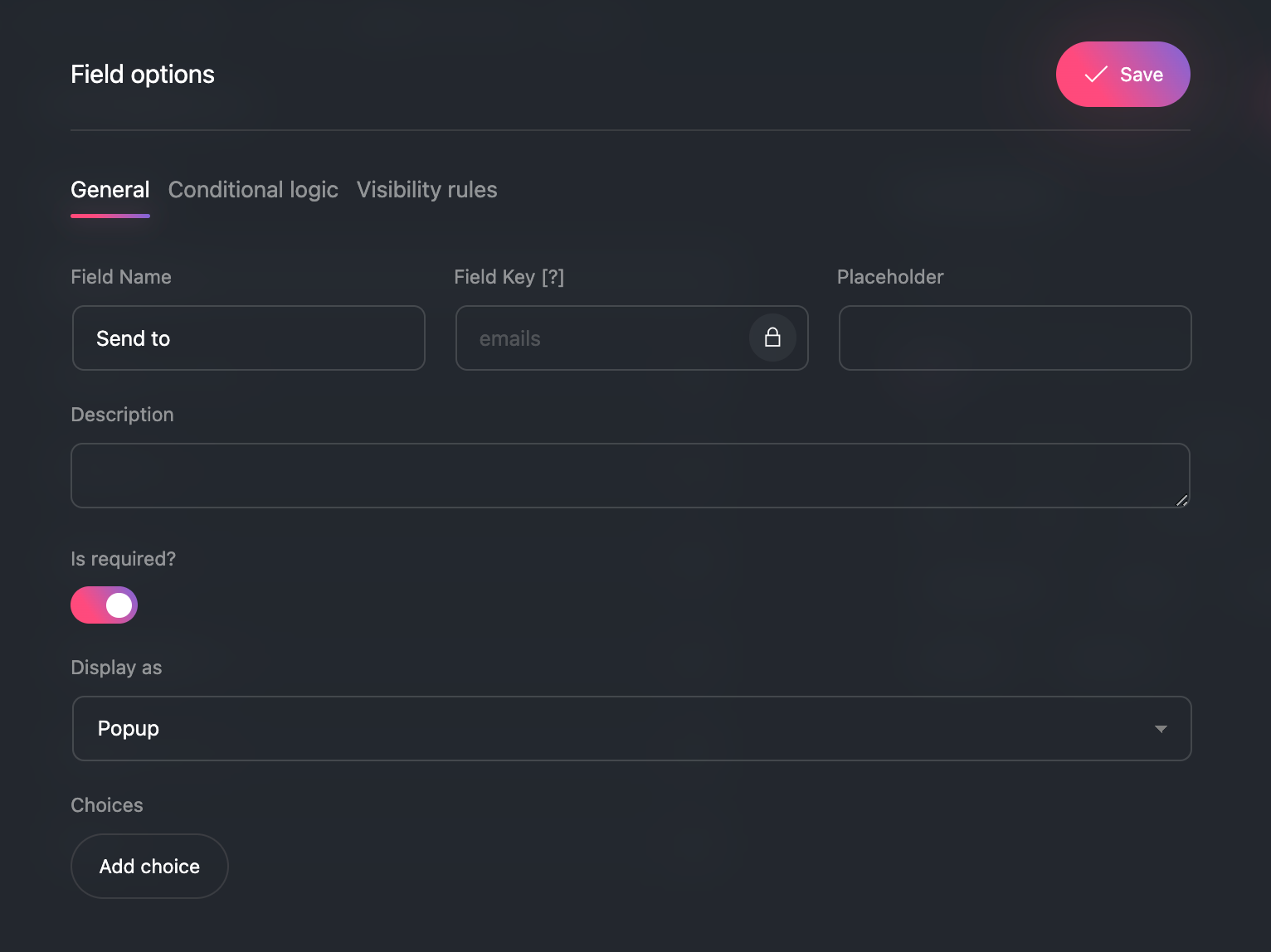Unlock the emails field key for editing
Viewport: 1271px width, 952px height.
[x=773, y=338]
